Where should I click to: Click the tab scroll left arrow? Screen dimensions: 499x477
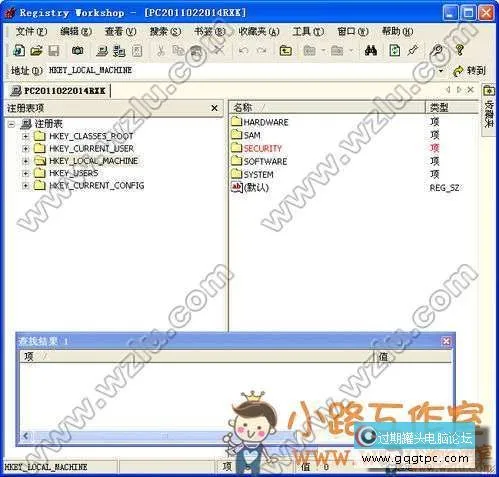(x=448, y=90)
